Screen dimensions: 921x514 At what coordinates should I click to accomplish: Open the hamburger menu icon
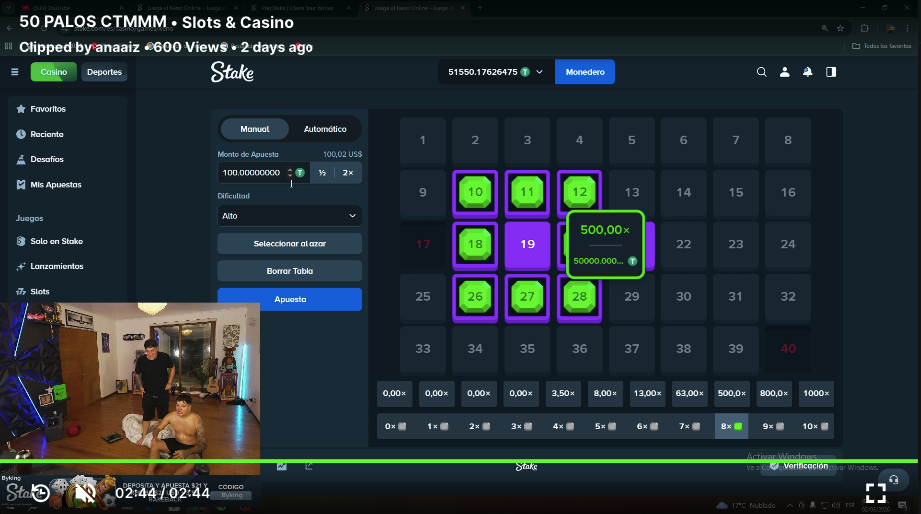coord(15,72)
